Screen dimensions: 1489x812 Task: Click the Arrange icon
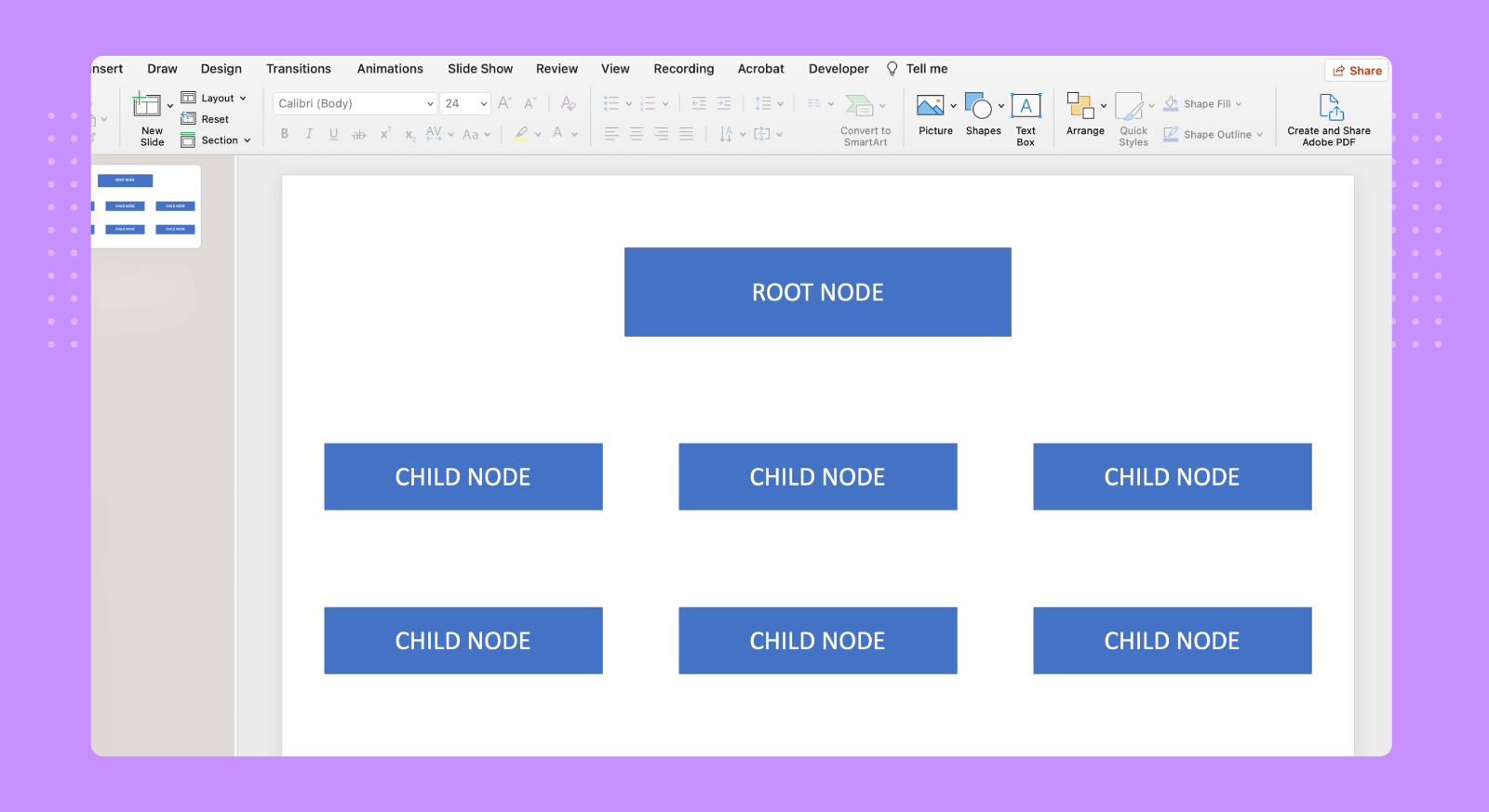(1080, 106)
